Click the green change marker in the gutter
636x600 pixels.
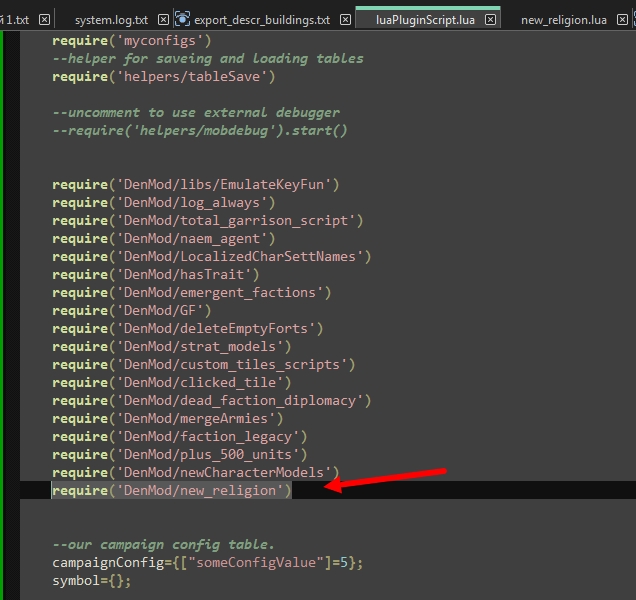pos(2,315)
